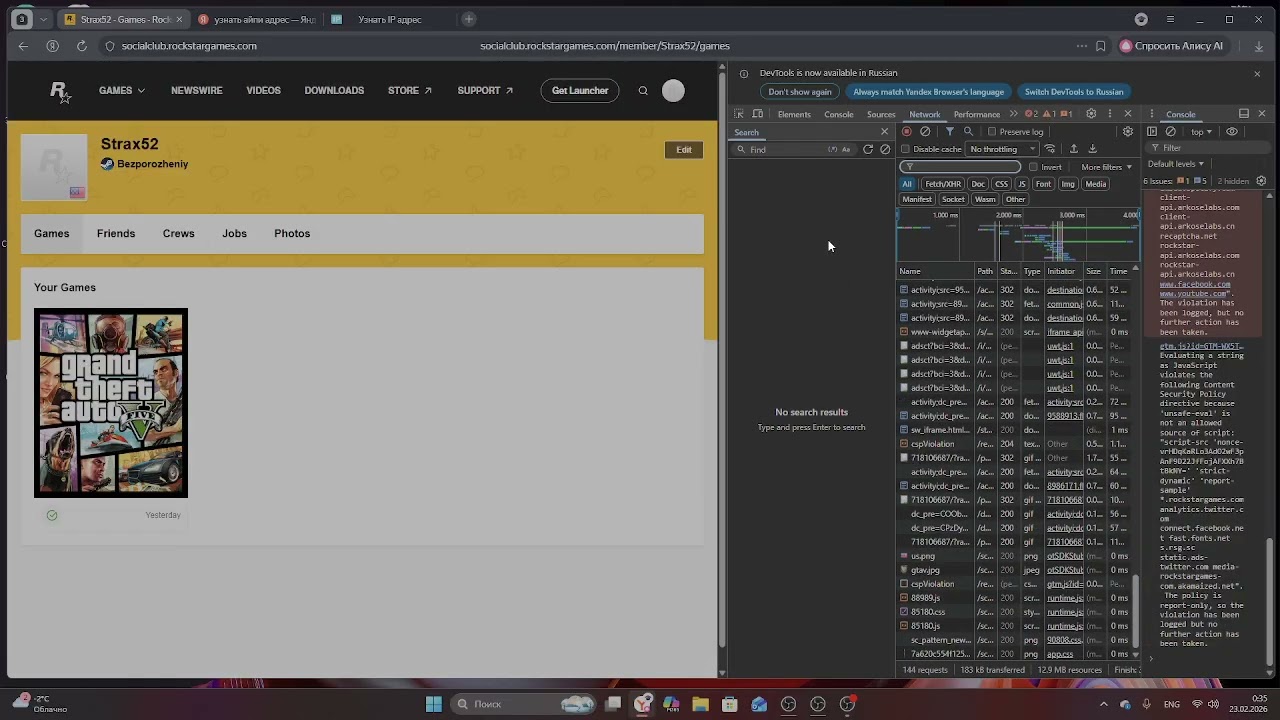This screenshot has height=720, width=1280.
Task: Open the browser tab list dropdown arrow
Action: 45,19
